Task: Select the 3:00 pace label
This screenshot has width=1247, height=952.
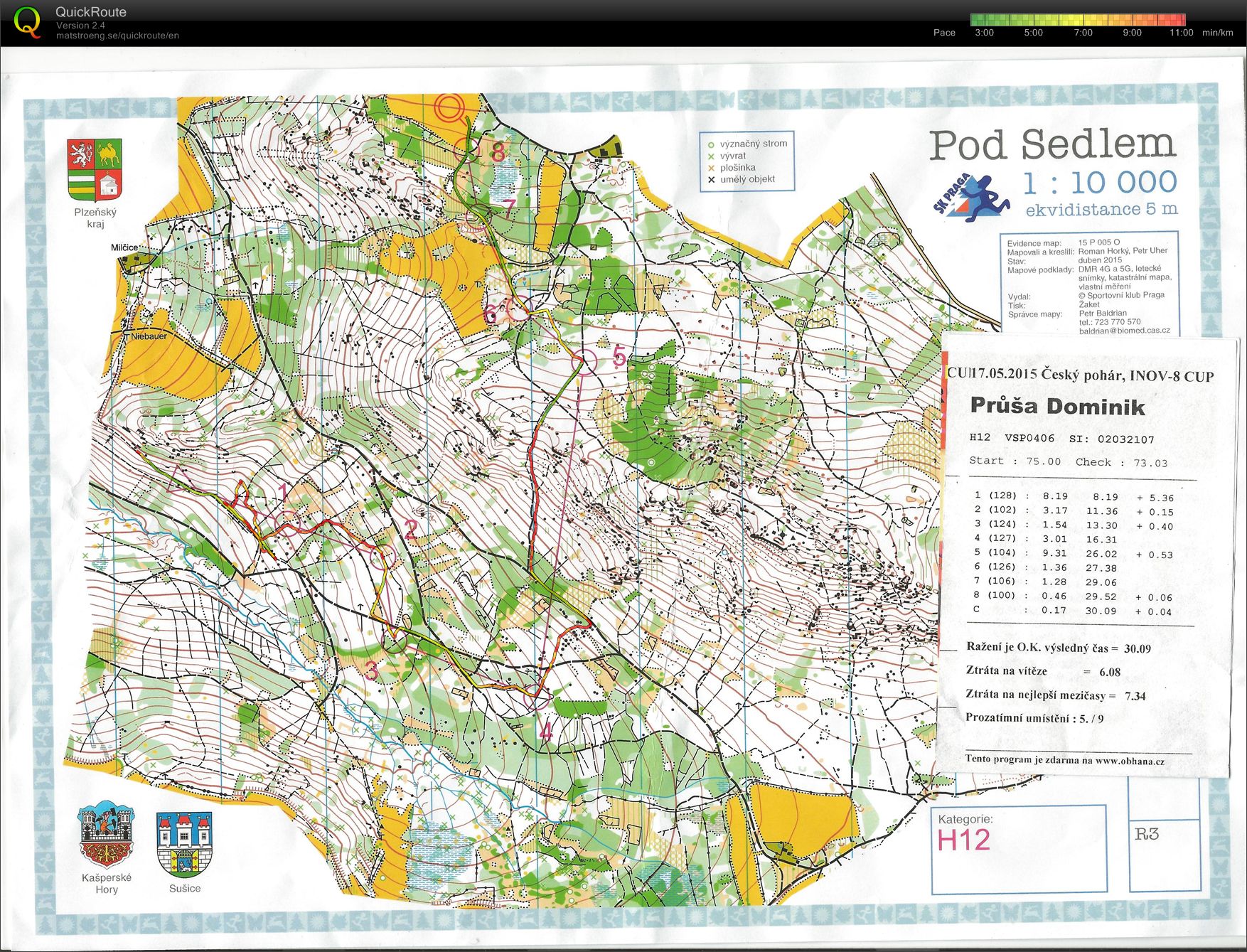Action: tap(984, 33)
